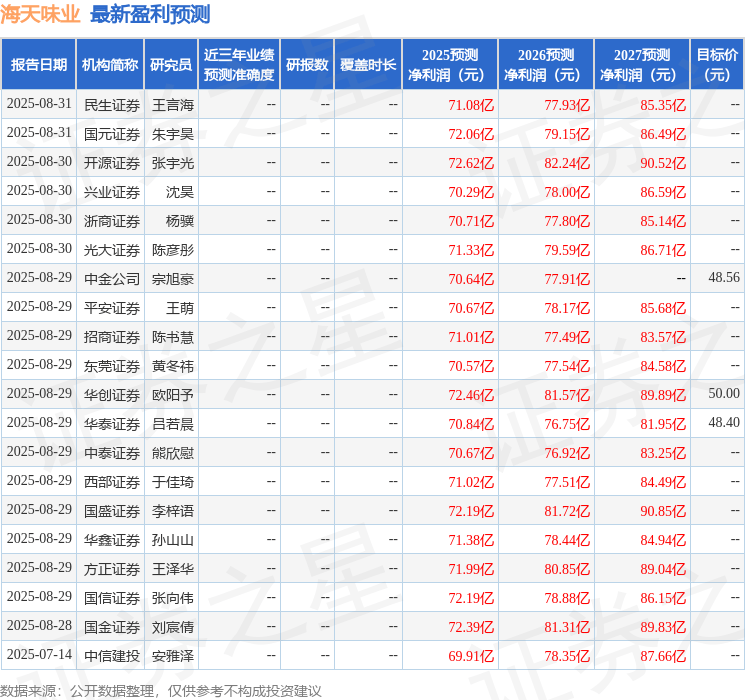Select the 目标价 column header
This screenshot has height=700, width=745.
716,65
